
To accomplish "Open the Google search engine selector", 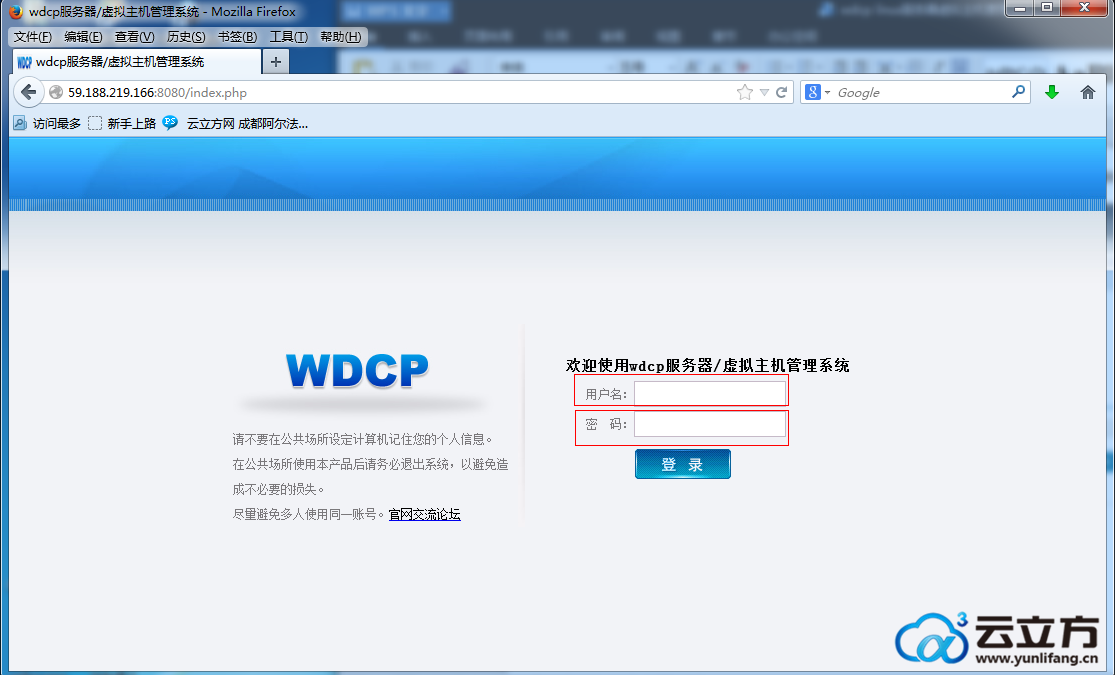I will click(x=818, y=92).
